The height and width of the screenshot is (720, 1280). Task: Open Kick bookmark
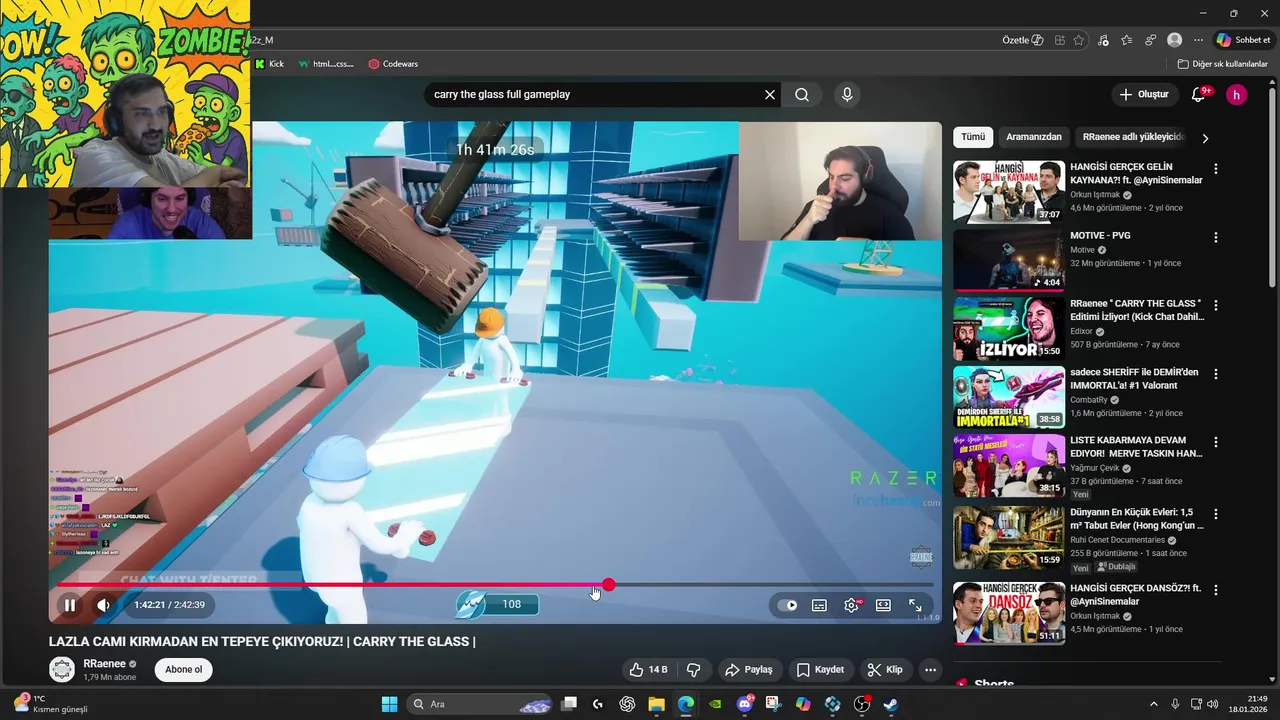[x=269, y=64]
